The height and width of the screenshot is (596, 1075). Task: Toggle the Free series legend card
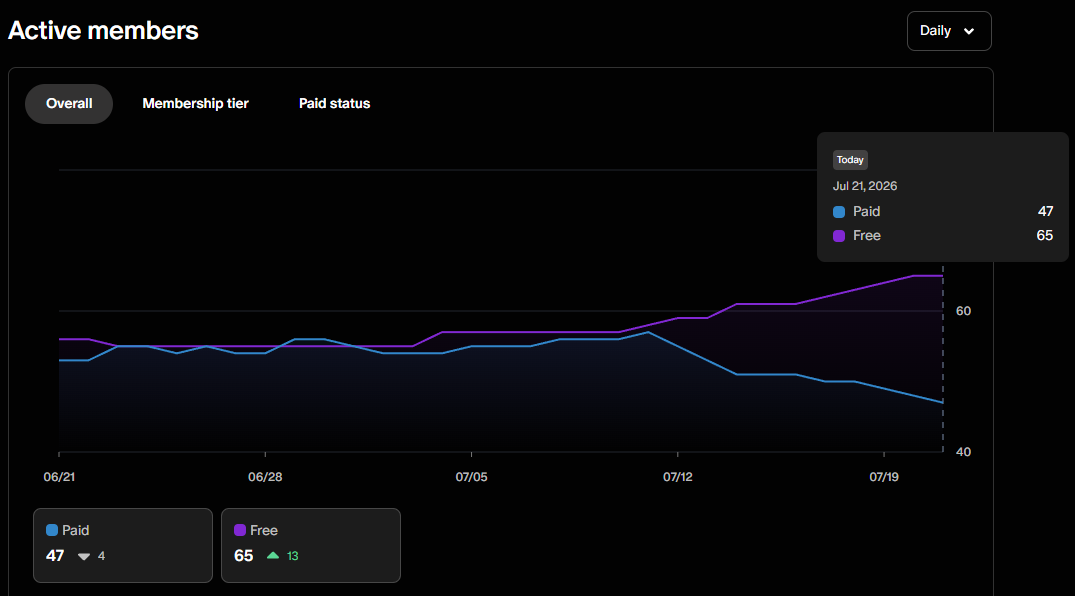[x=311, y=545]
